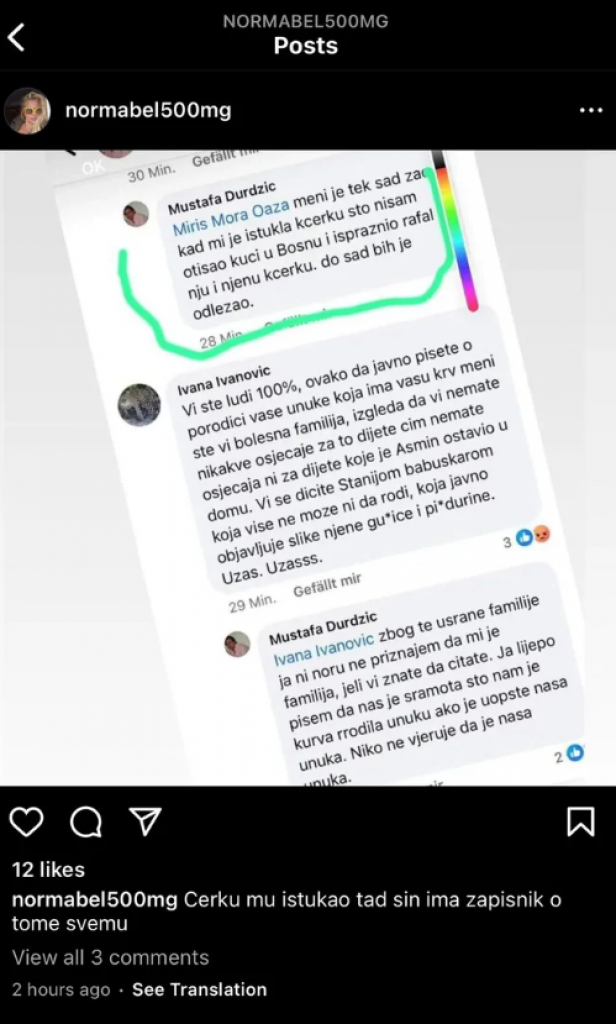Image resolution: width=616 pixels, height=1024 pixels.
Task: Open comments via speech bubble icon
Action: click(86, 822)
